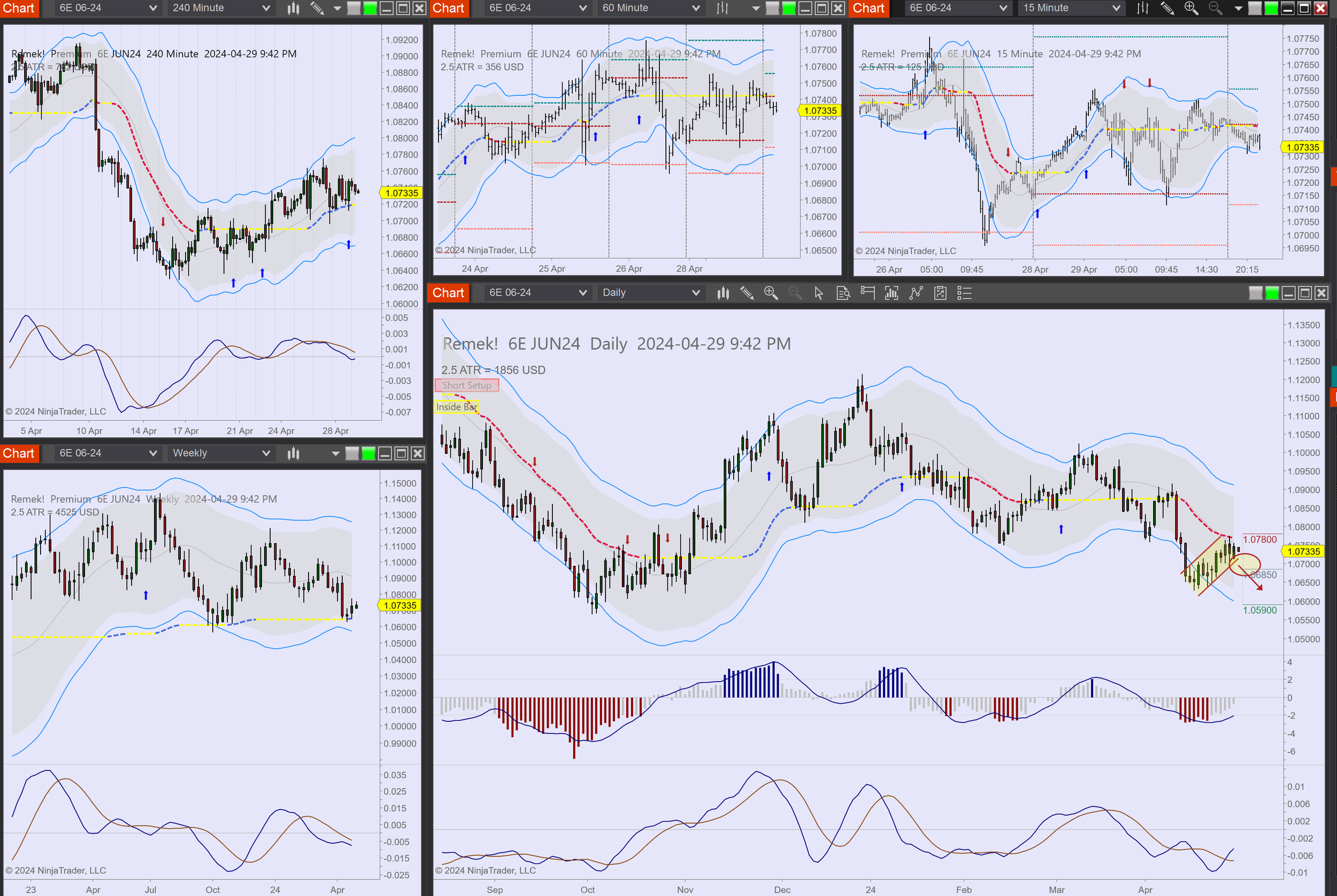Click Chart tab of Weekly window
1337x896 pixels.
(x=19, y=453)
